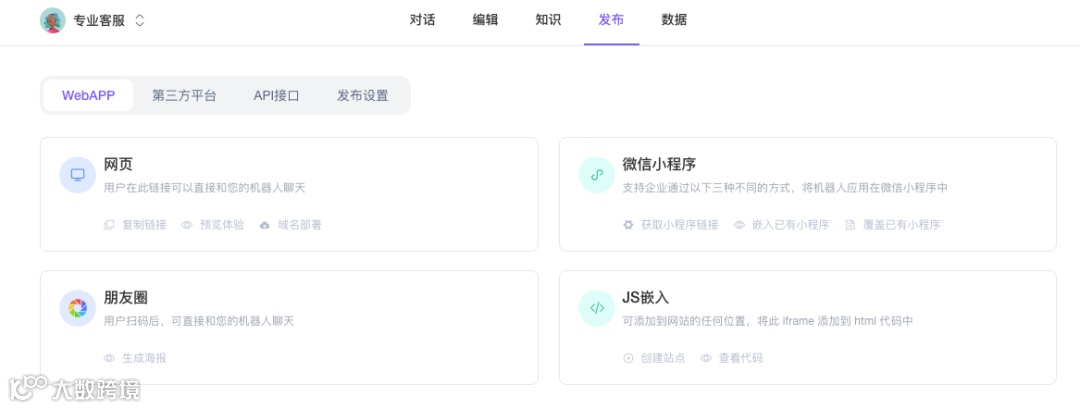Click the 朋友圈 colorful aperture icon
The width and height of the screenshot is (1080, 409).
77,308
